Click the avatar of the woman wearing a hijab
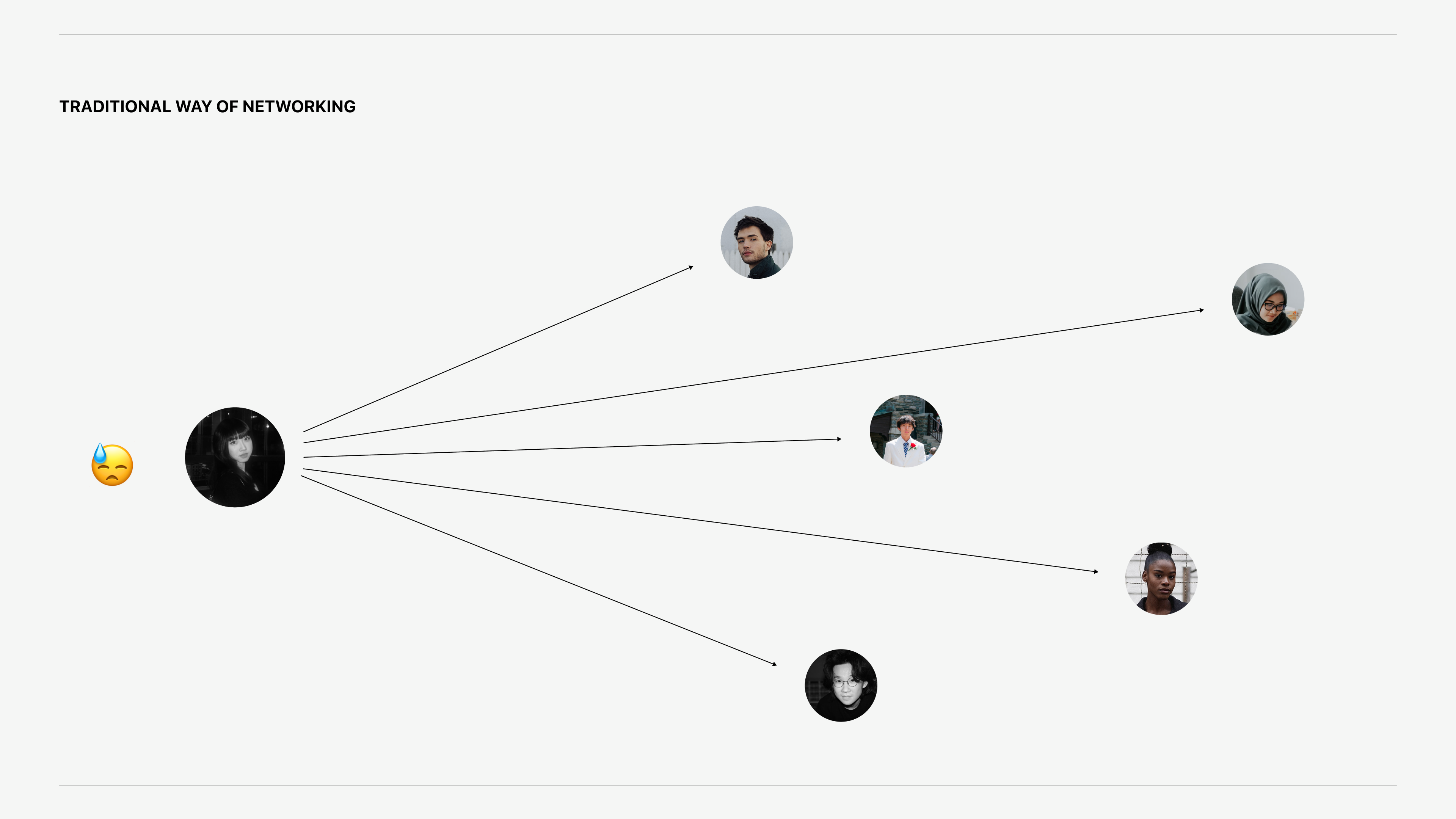Viewport: 1456px width, 819px height. pyautogui.click(x=1268, y=300)
